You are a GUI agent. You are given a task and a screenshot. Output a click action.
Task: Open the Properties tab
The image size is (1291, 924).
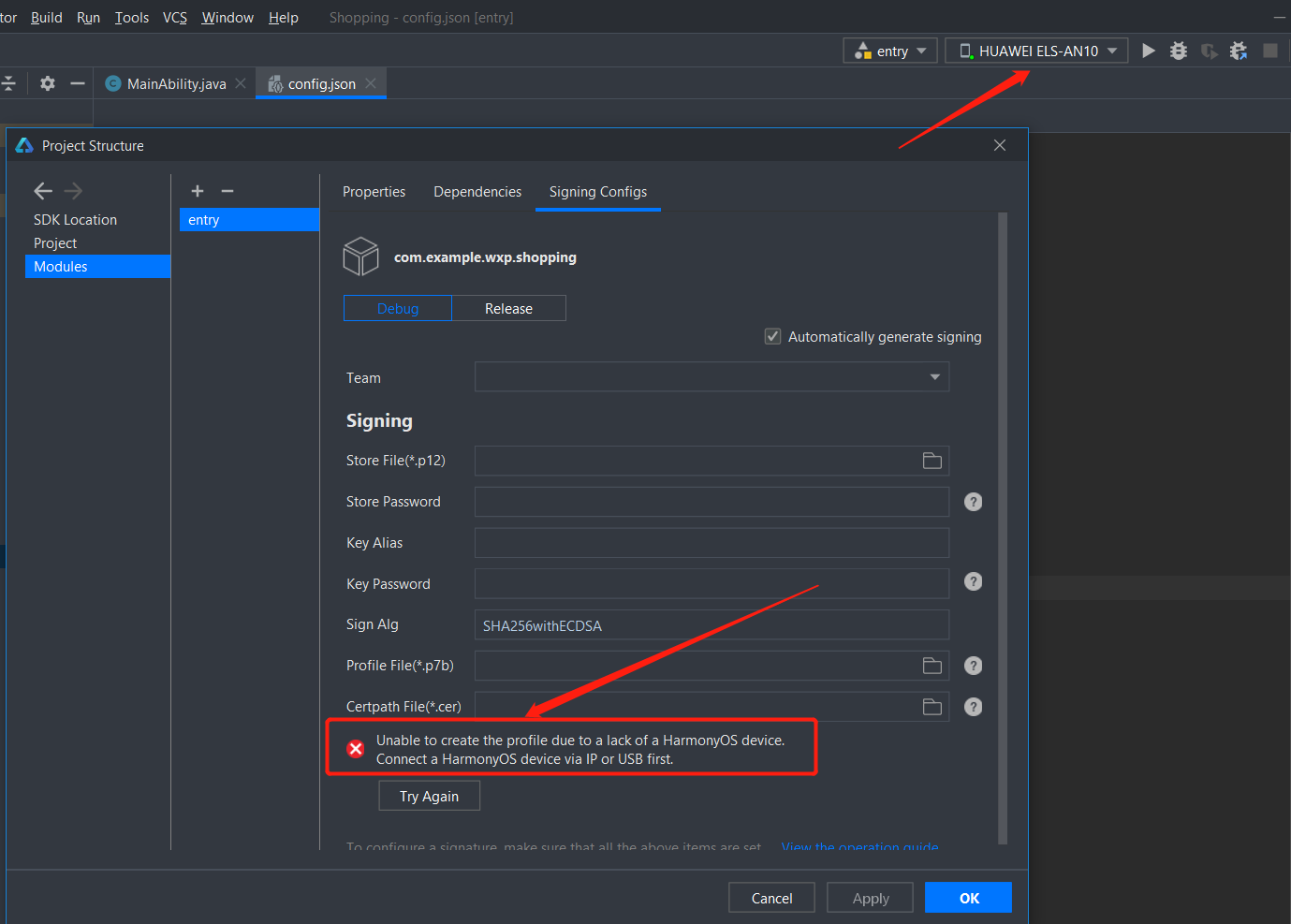374,191
